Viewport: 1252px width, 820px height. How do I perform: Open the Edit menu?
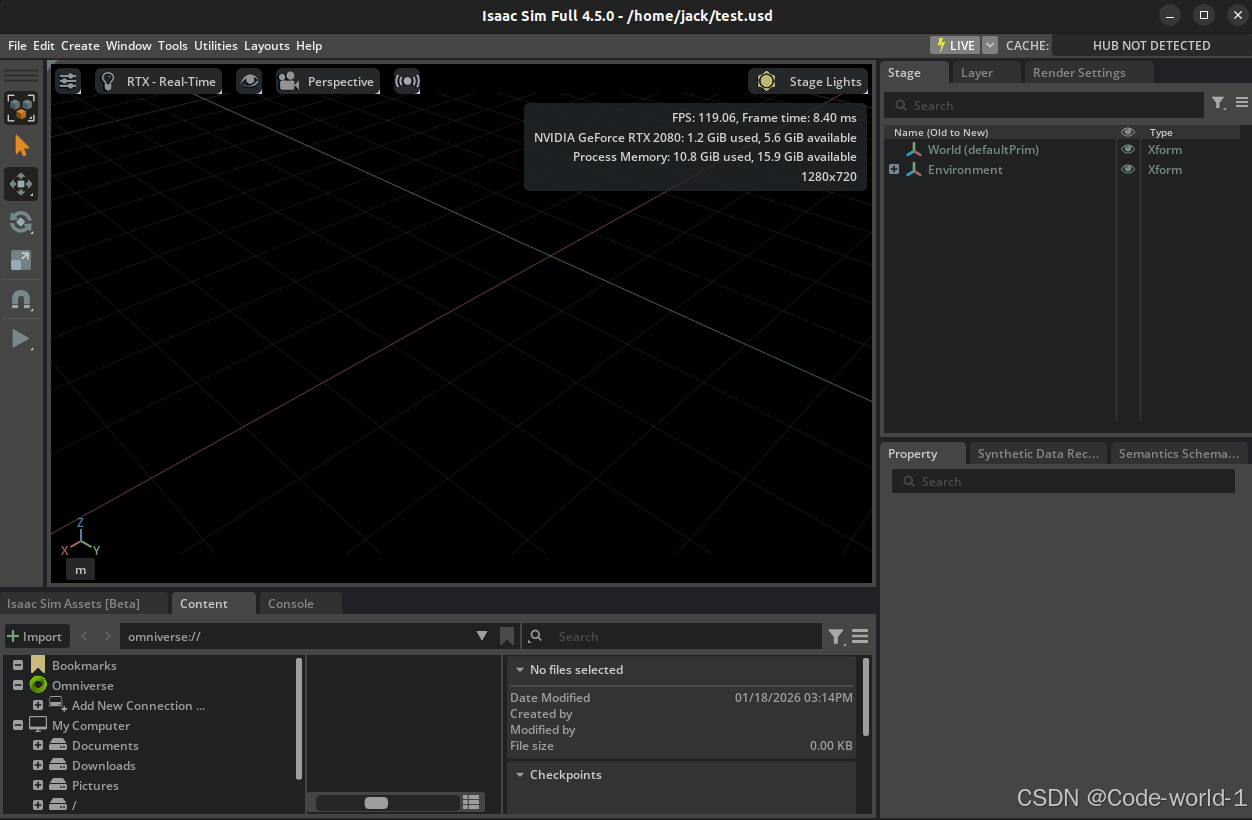[x=44, y=45]
